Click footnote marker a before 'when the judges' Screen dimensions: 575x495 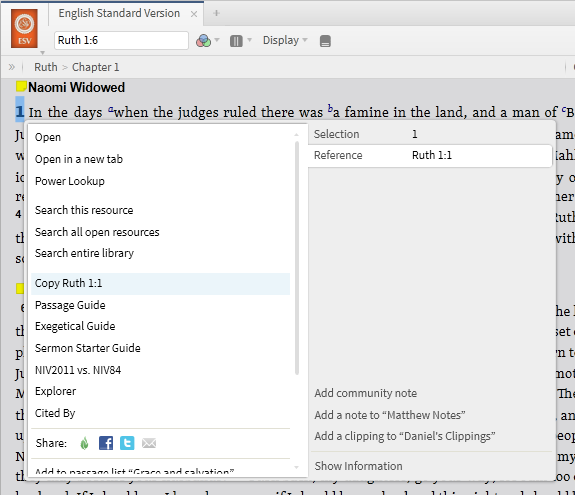[111, 109]
